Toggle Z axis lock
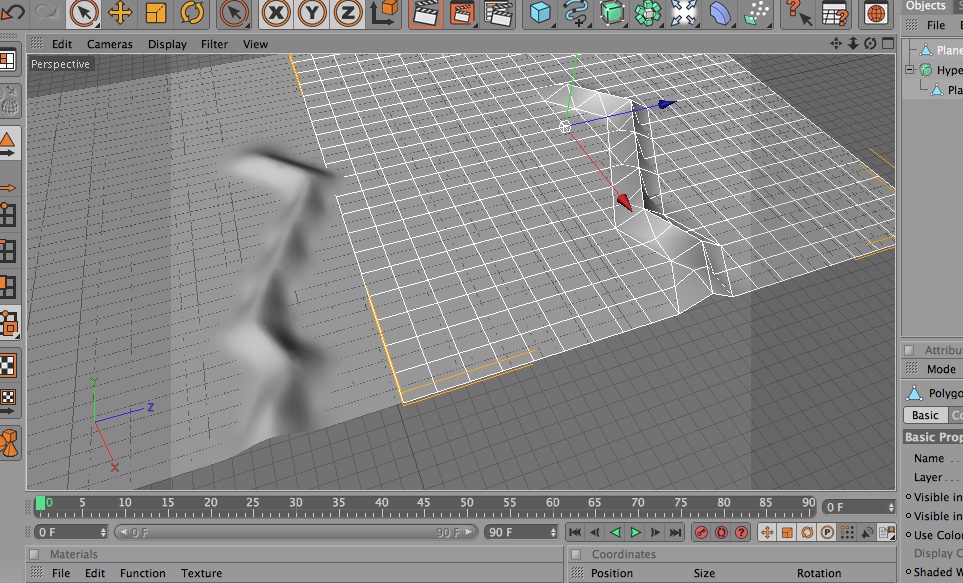 (348, 13)
